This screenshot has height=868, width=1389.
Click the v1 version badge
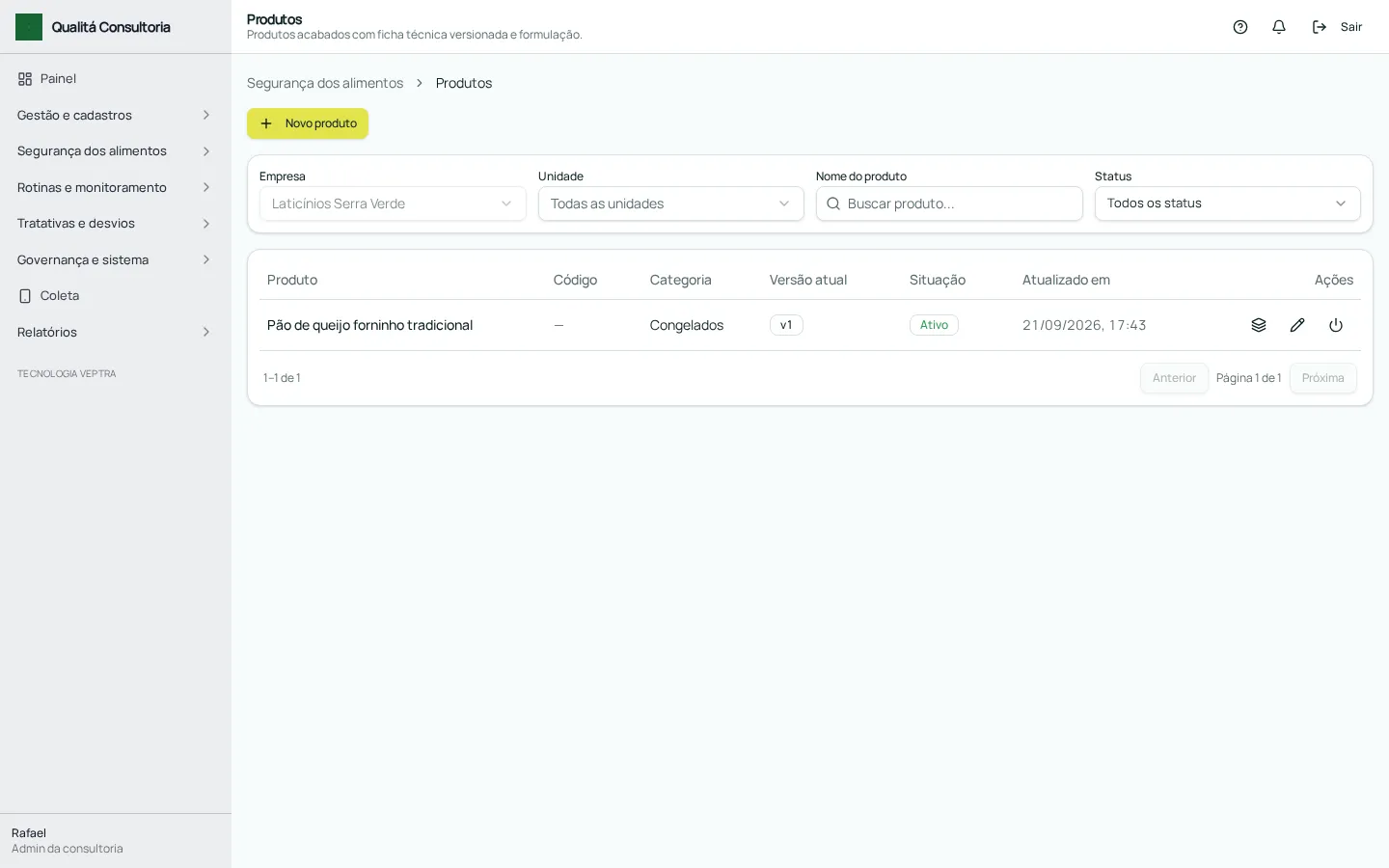point(786,325)
